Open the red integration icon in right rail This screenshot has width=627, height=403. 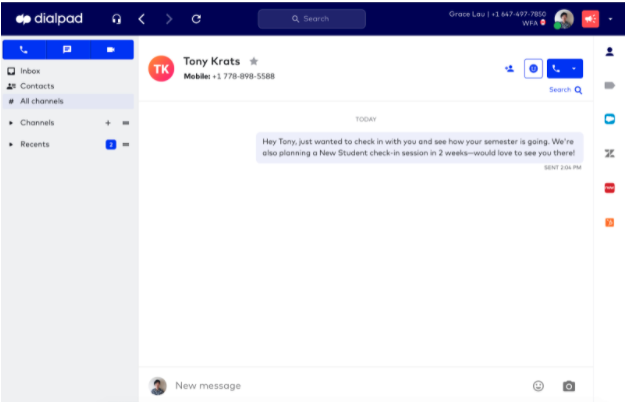click(x=609, y=188)
